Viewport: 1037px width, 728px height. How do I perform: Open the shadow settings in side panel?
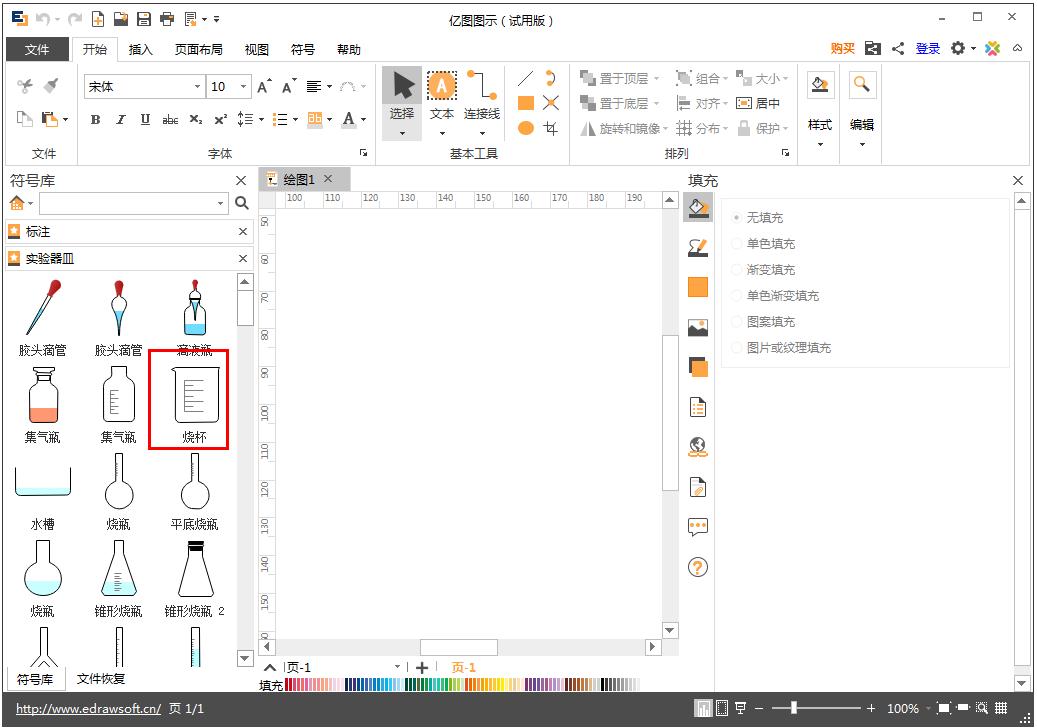(x=698, y=367)
